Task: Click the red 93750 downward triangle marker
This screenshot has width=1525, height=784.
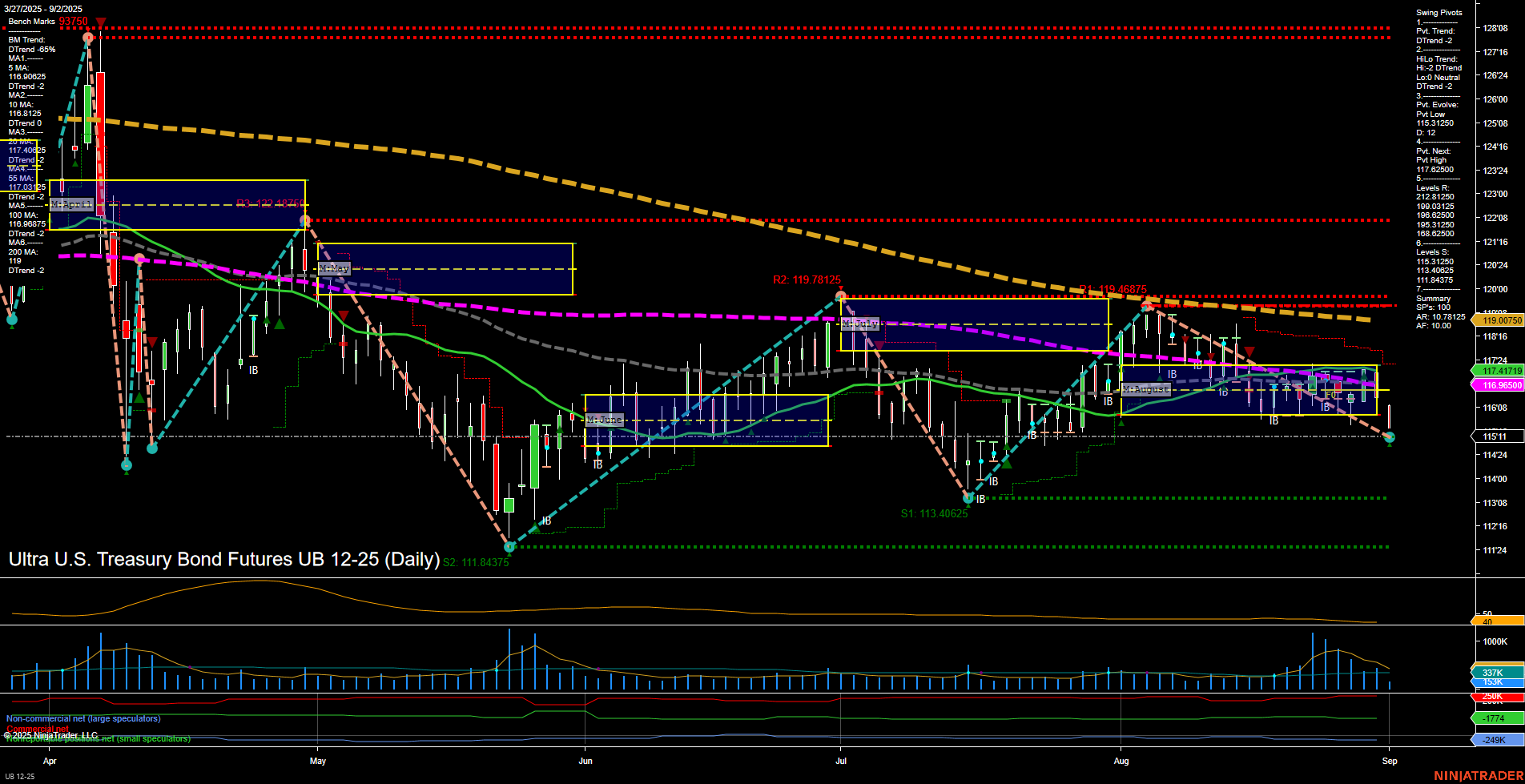Action: pyautogui.click(x=101, y=22)
